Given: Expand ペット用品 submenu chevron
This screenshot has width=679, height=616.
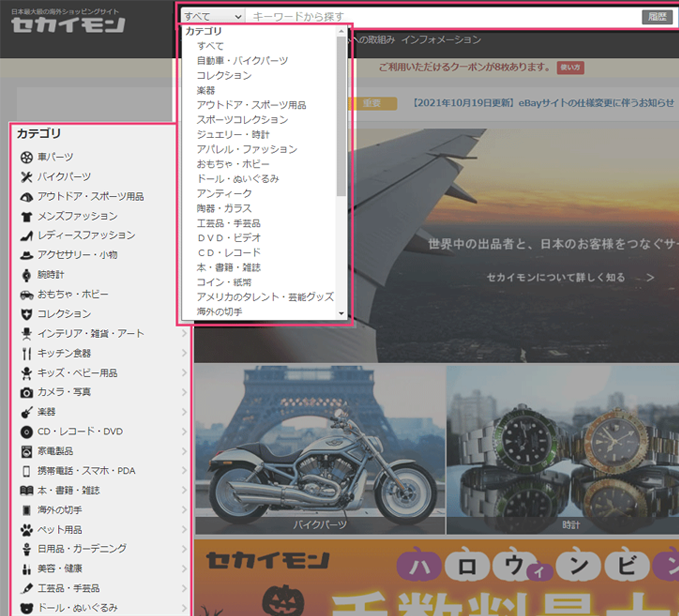Looking at the screenshot, I should click(x=184, y=529).
